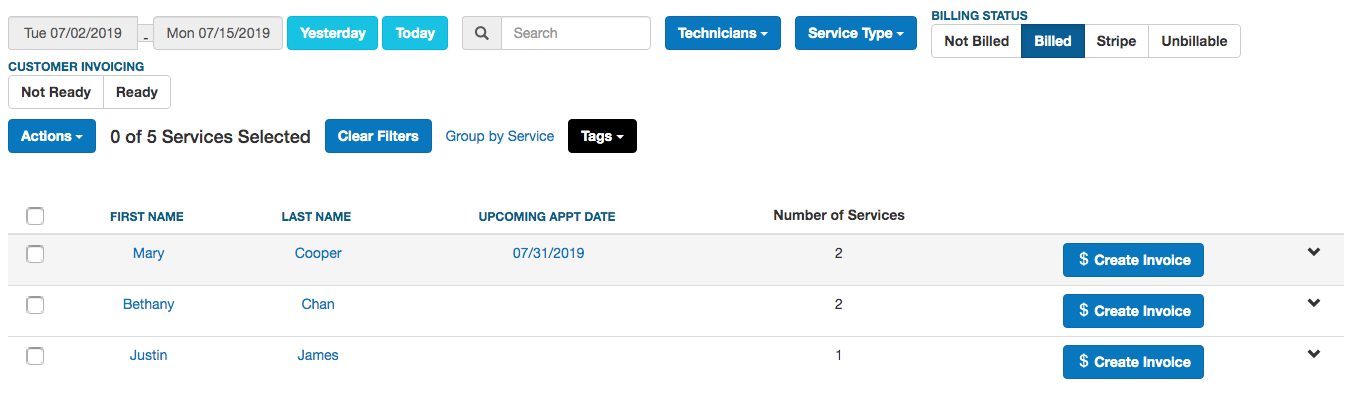The width and height of the screenshot is (1349, 400).
Task: Open Justin first name link
Action: click(x=148, y=355)
